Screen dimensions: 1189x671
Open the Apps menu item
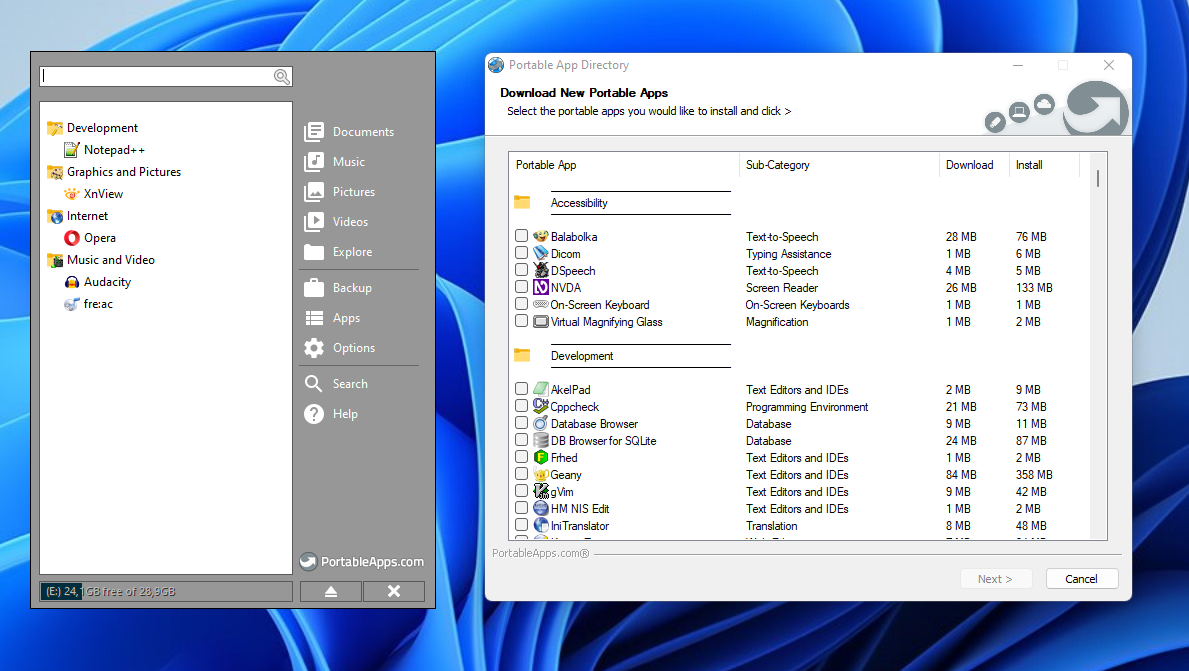tap(346, 318)
